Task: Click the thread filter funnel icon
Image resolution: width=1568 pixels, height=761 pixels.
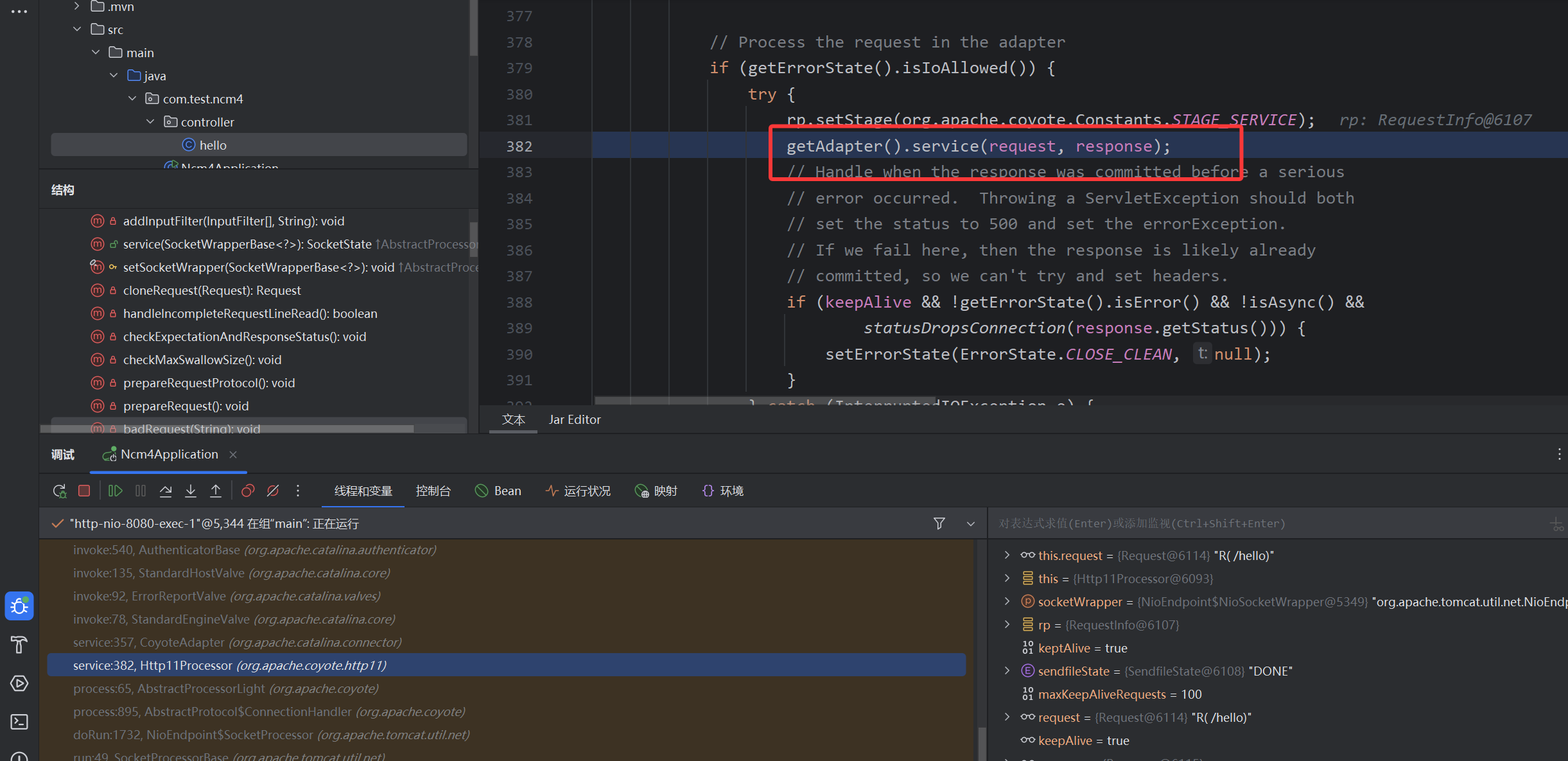Action: [939, 524]
